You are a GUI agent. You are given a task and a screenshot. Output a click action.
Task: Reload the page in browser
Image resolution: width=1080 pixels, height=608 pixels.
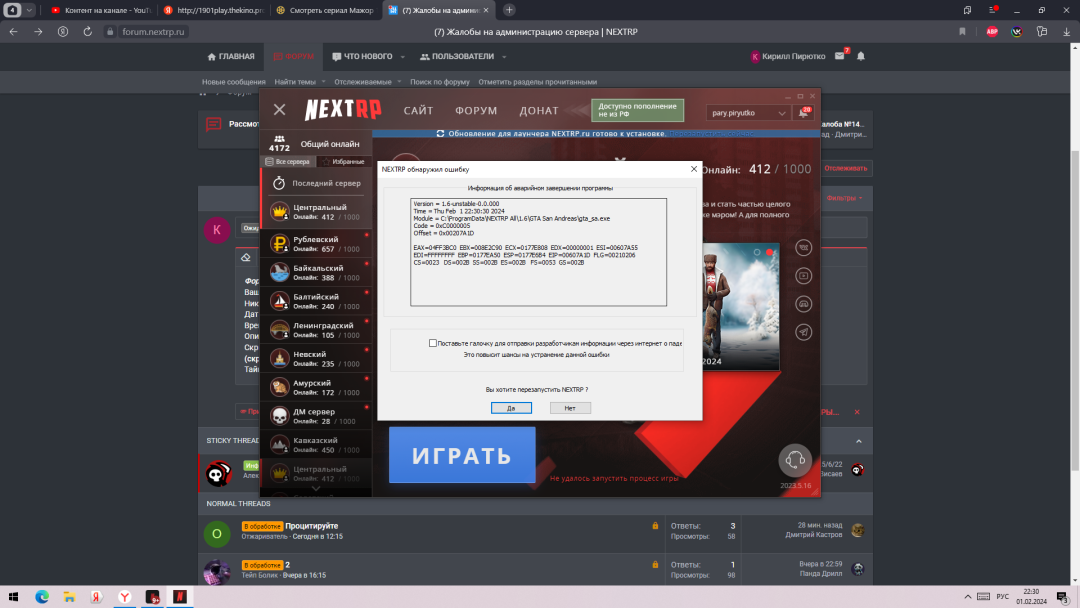87,32
